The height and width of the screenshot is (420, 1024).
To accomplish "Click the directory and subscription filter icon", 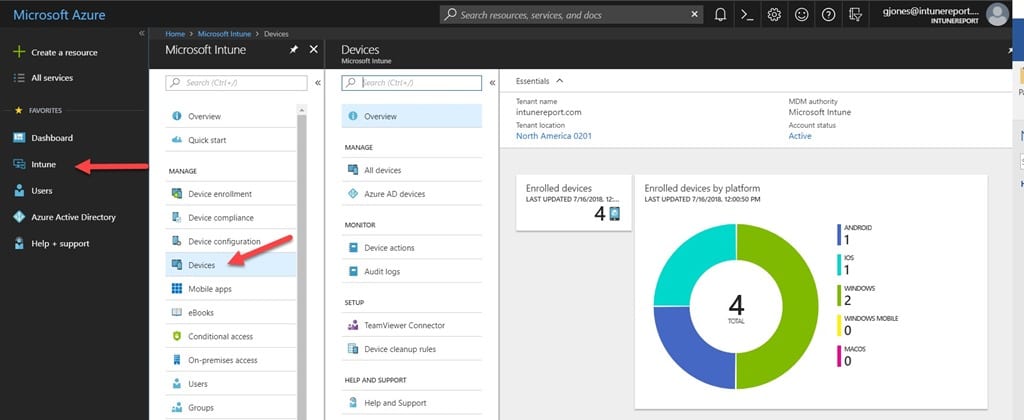I will [855, 15].
